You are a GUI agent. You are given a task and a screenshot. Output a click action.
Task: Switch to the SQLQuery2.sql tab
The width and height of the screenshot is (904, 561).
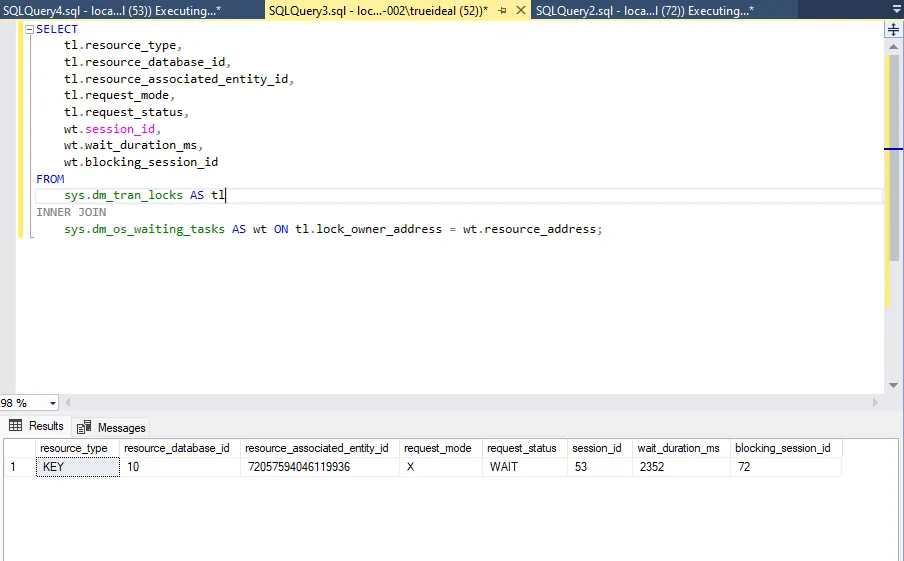coord(645,10)
